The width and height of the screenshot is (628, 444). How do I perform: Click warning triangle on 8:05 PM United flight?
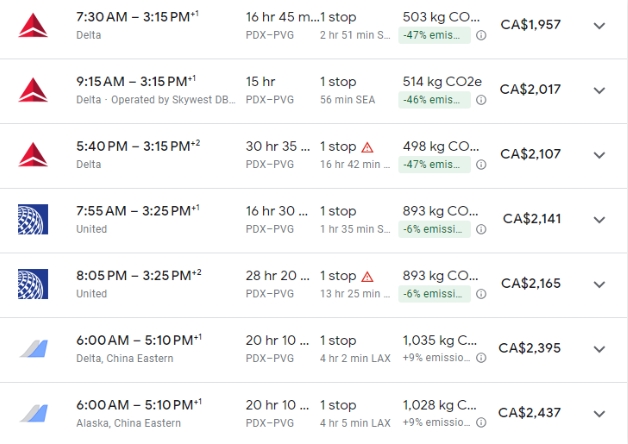367,277
